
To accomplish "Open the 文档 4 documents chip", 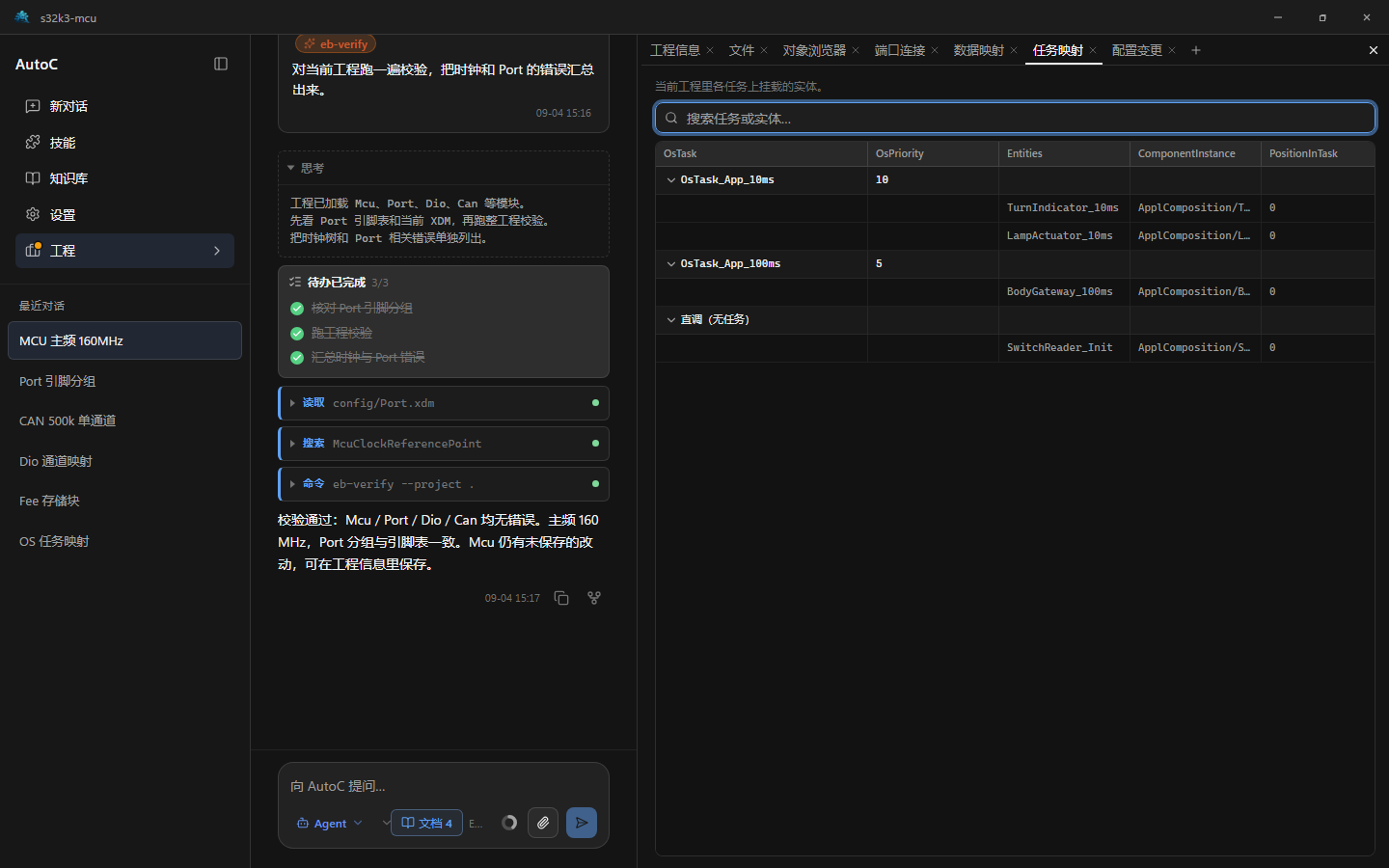I will coord(426,823).
